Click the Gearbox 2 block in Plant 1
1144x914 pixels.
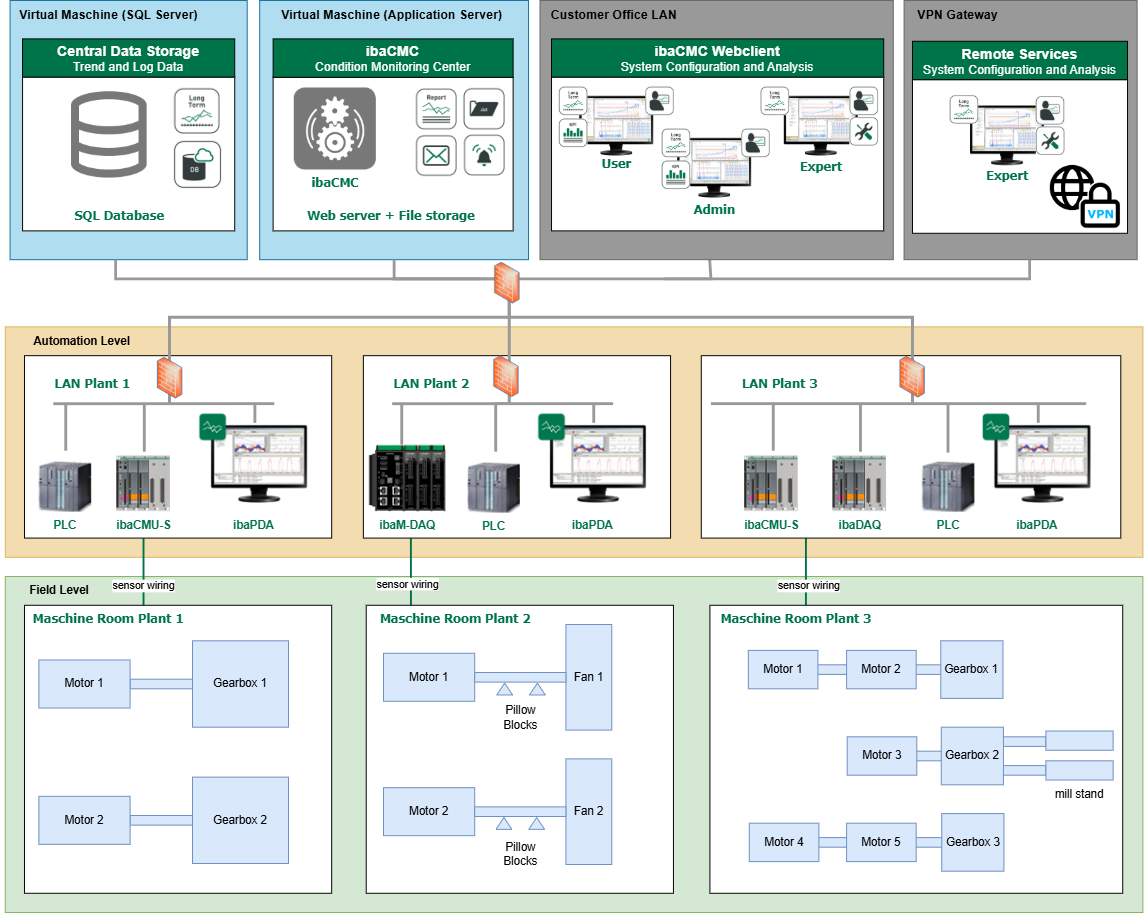[x=240, y=820]
